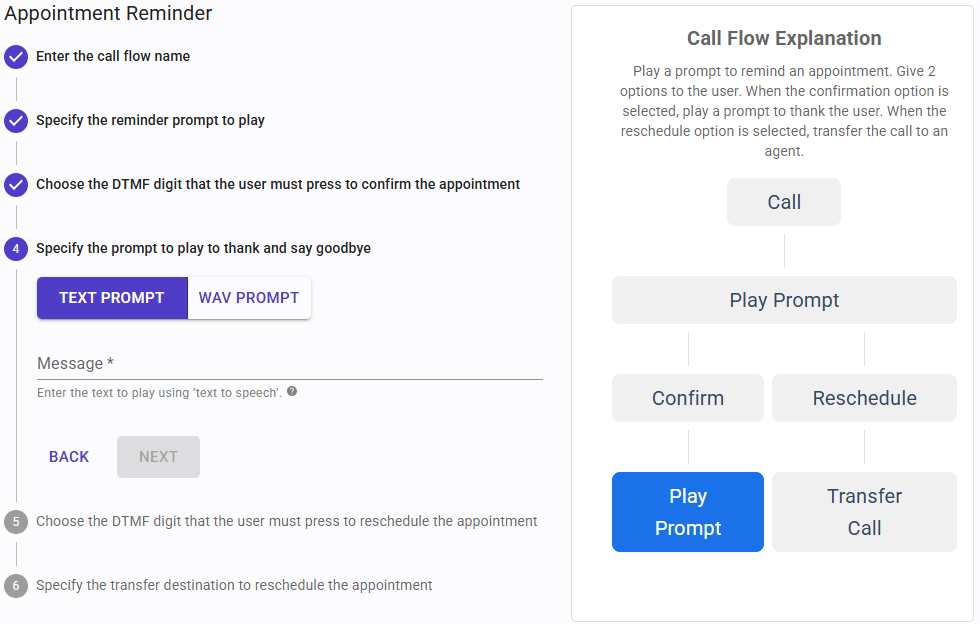980x624 pixels.
Task: Switch to the WAV PROMPT option
Action: (249, 298)
